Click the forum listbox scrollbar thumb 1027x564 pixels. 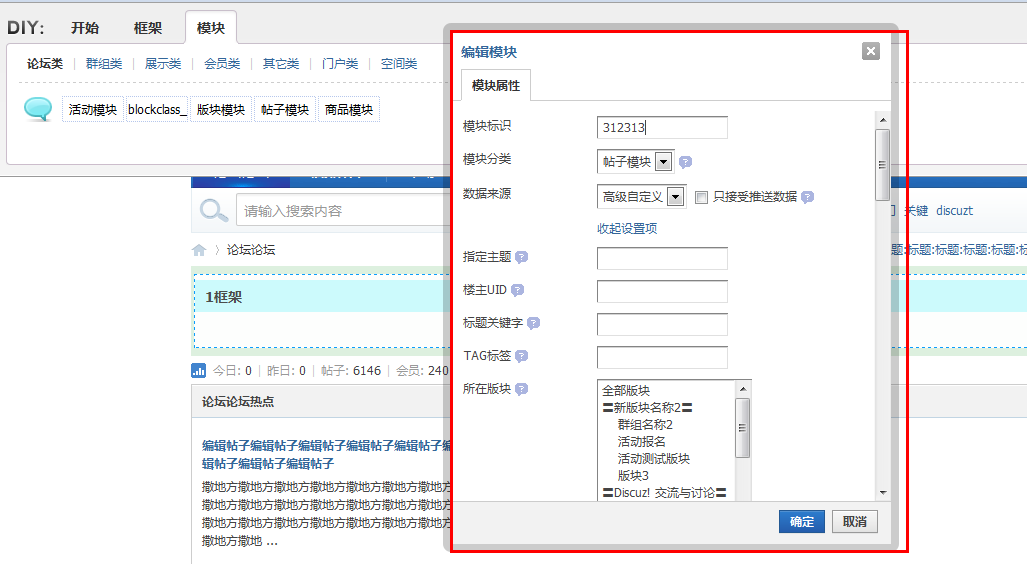pyautogui.click(x=743, y=428)
